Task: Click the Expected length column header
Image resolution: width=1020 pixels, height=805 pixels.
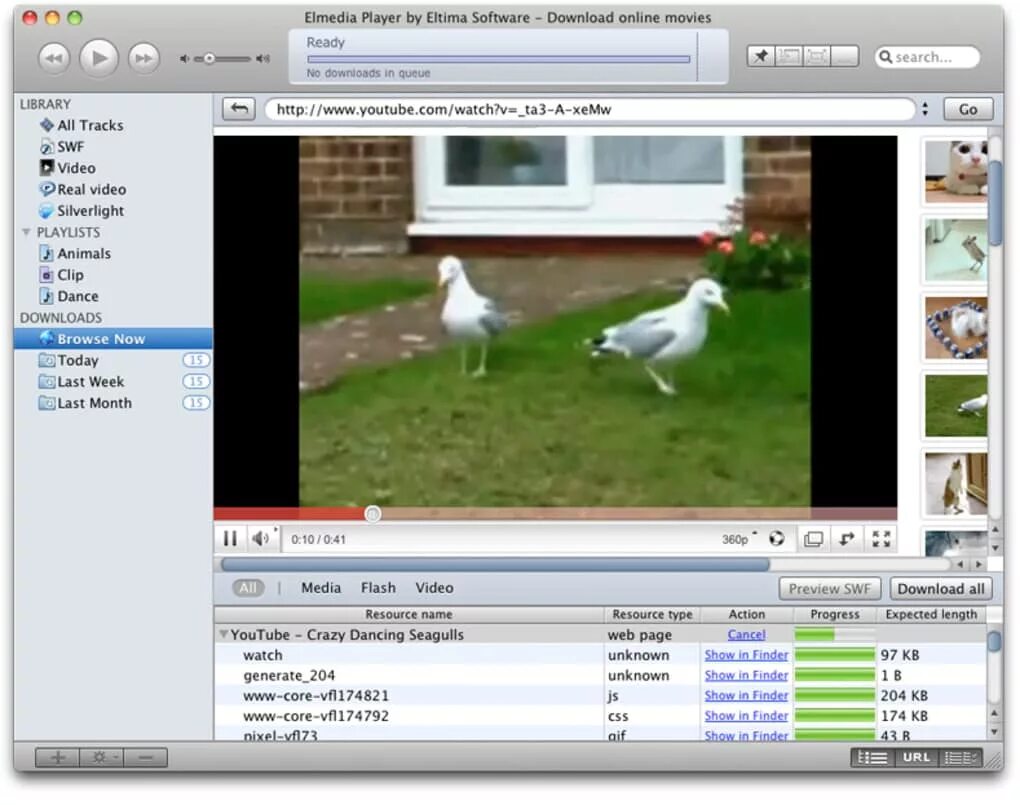Action: (x=931, y=614)
